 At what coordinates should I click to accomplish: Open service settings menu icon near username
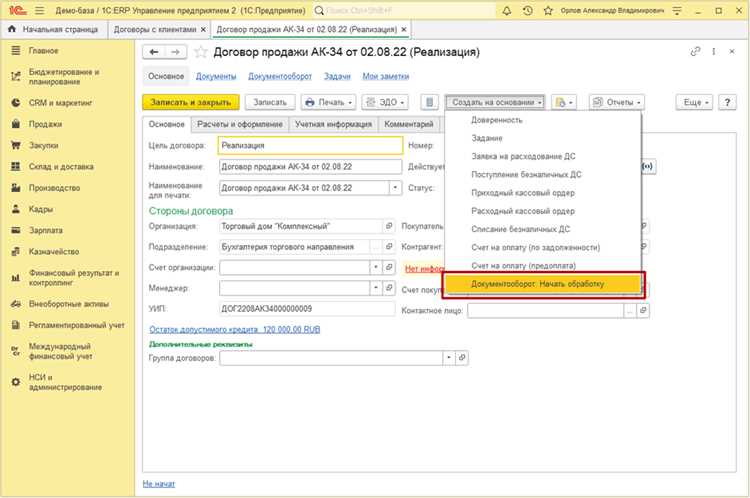pyautogui.click(x=677, y=10)
